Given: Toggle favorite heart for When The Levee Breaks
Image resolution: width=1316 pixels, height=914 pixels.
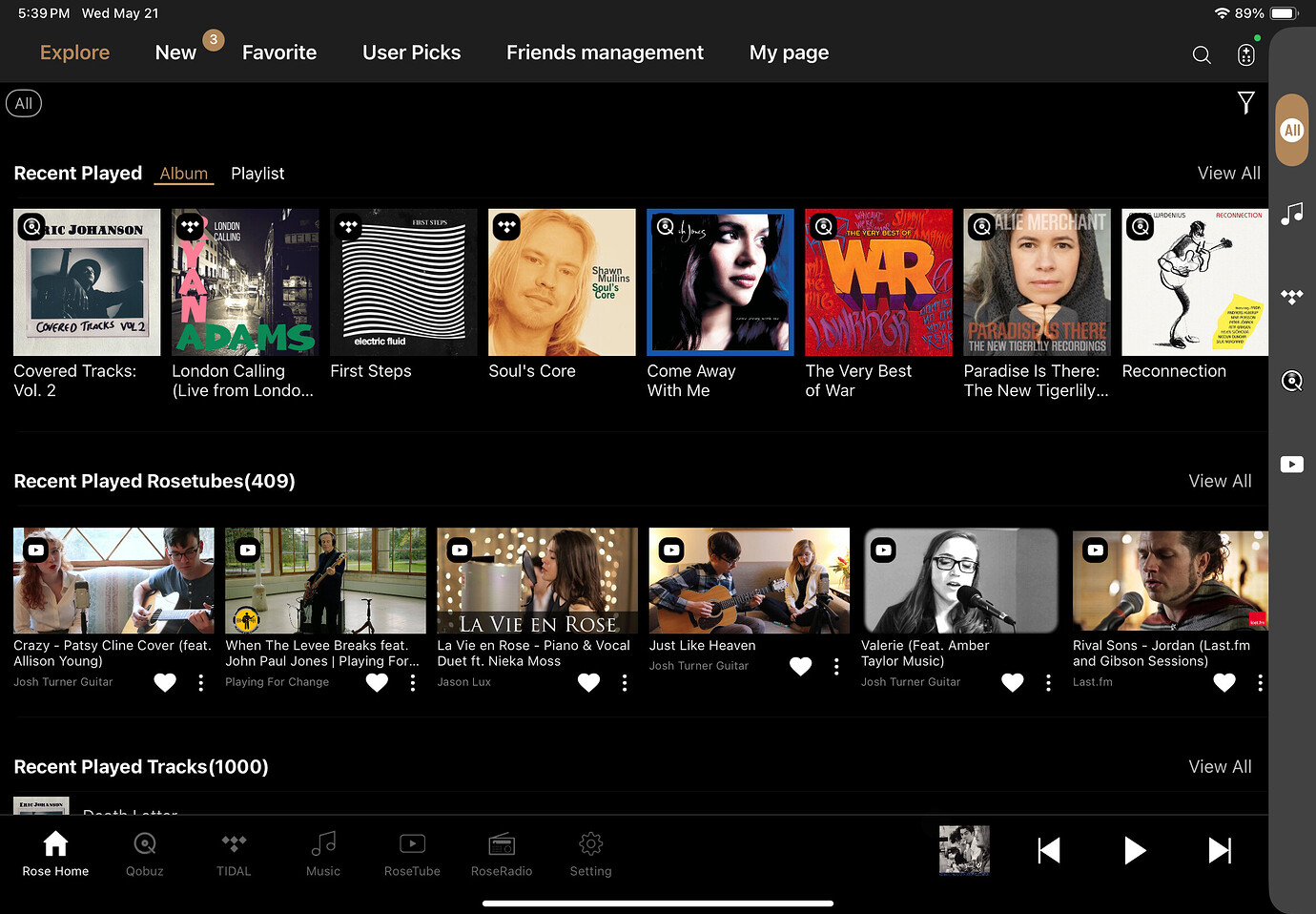Looking at the screenshot, I should tap(377, 682).
